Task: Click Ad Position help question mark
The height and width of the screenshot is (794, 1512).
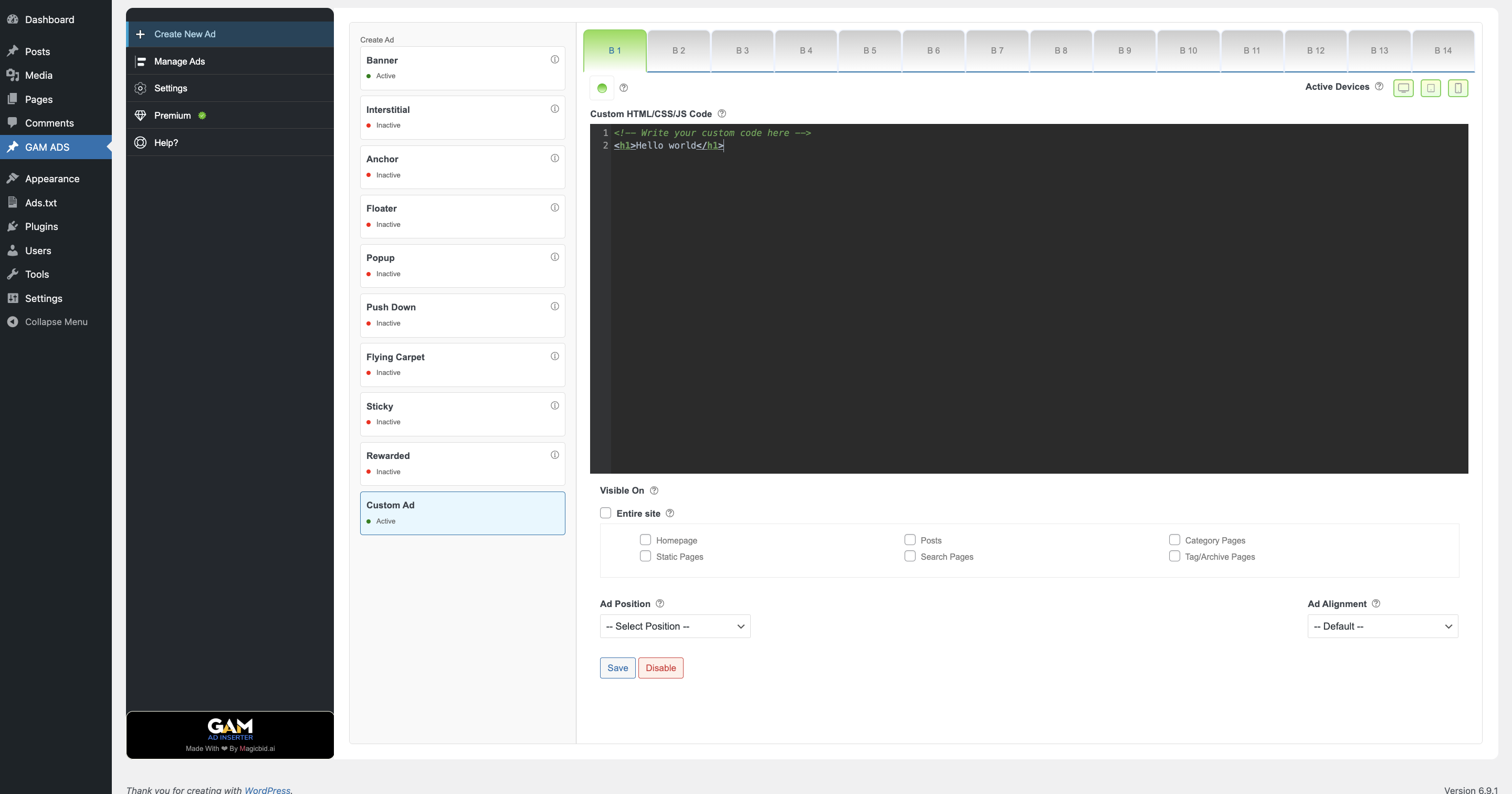Action: tap(659, 603)
